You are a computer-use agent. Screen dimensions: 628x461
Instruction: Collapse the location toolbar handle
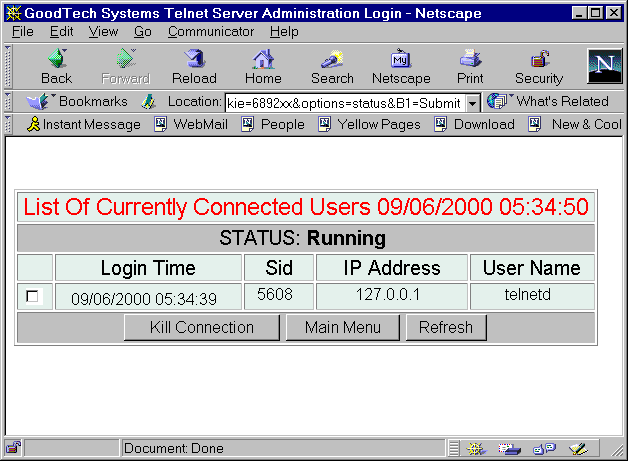coord(8,101)
